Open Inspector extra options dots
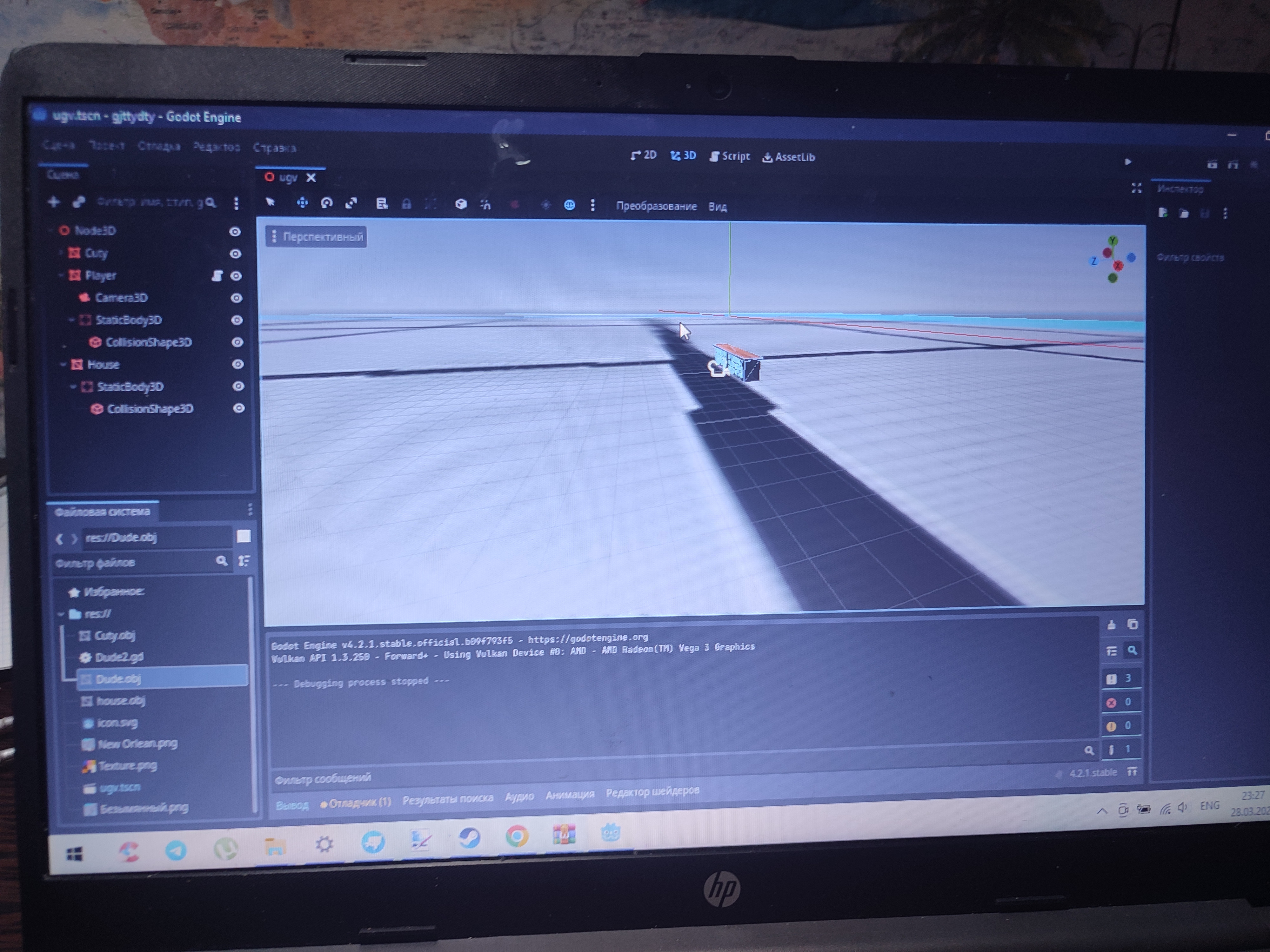 coord(1225,214)
